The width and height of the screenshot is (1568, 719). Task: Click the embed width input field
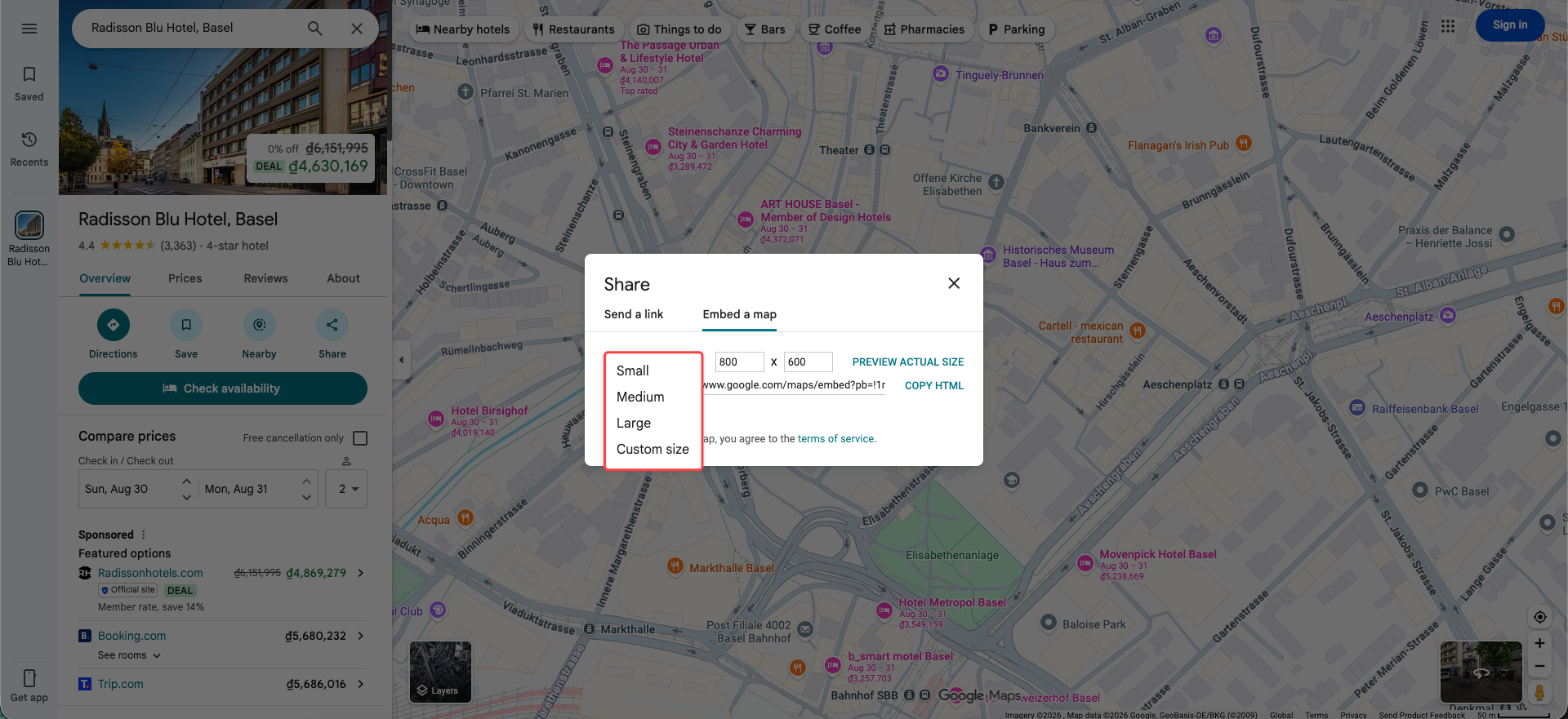pyautogui.click(x=740, y=362)
